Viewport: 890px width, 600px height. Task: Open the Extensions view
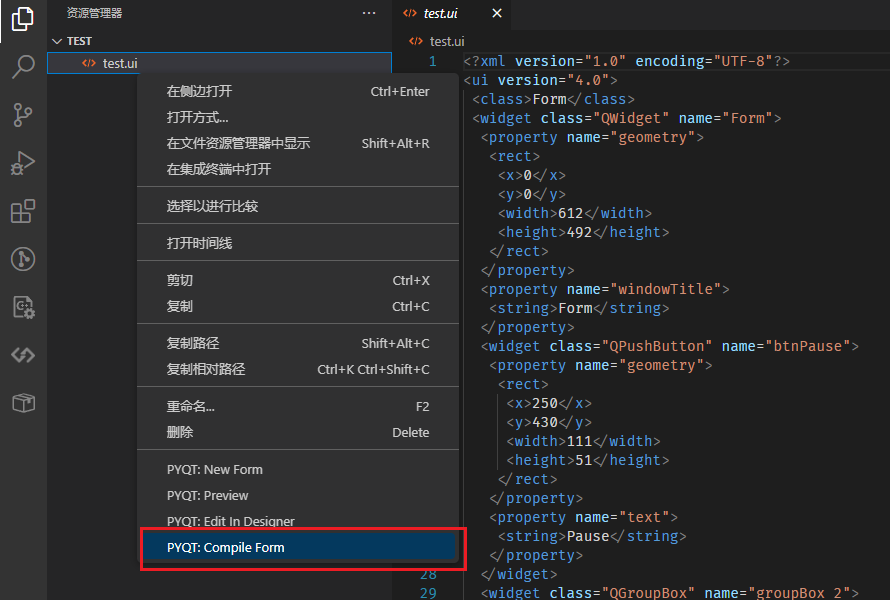pyautogui.click(x=22, y=211)
